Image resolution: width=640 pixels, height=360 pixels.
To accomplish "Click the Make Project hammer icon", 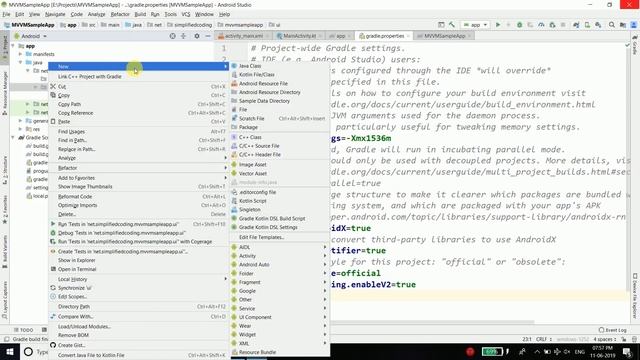I will point(452,25).
